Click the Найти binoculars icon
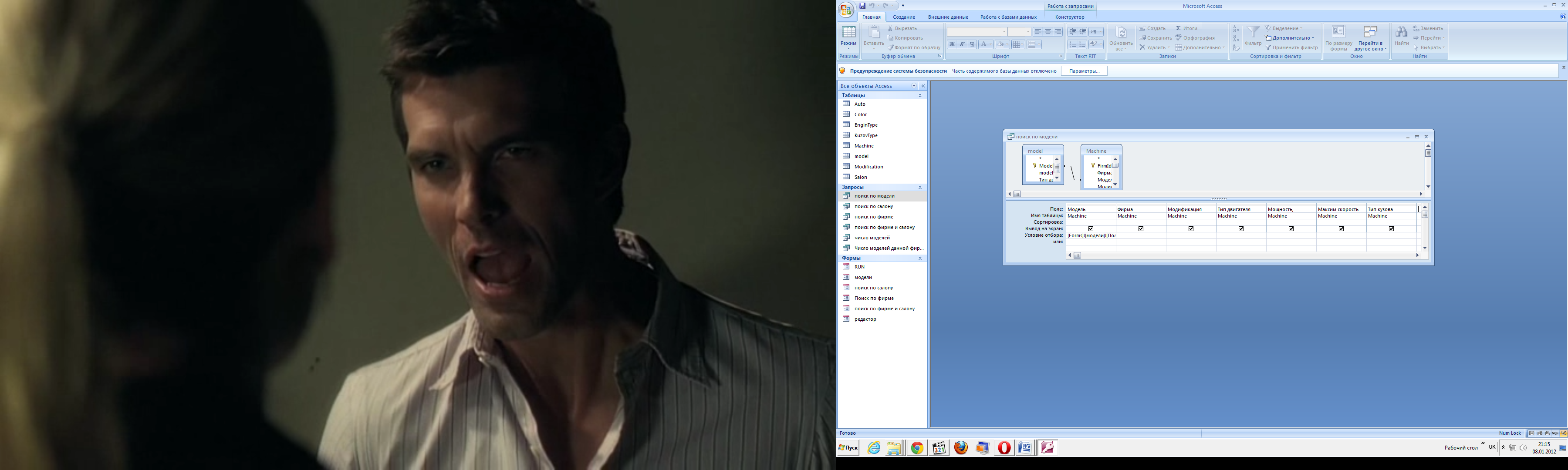The height and width of the screenshot is (470, 1568). [x=1402, y=32]
